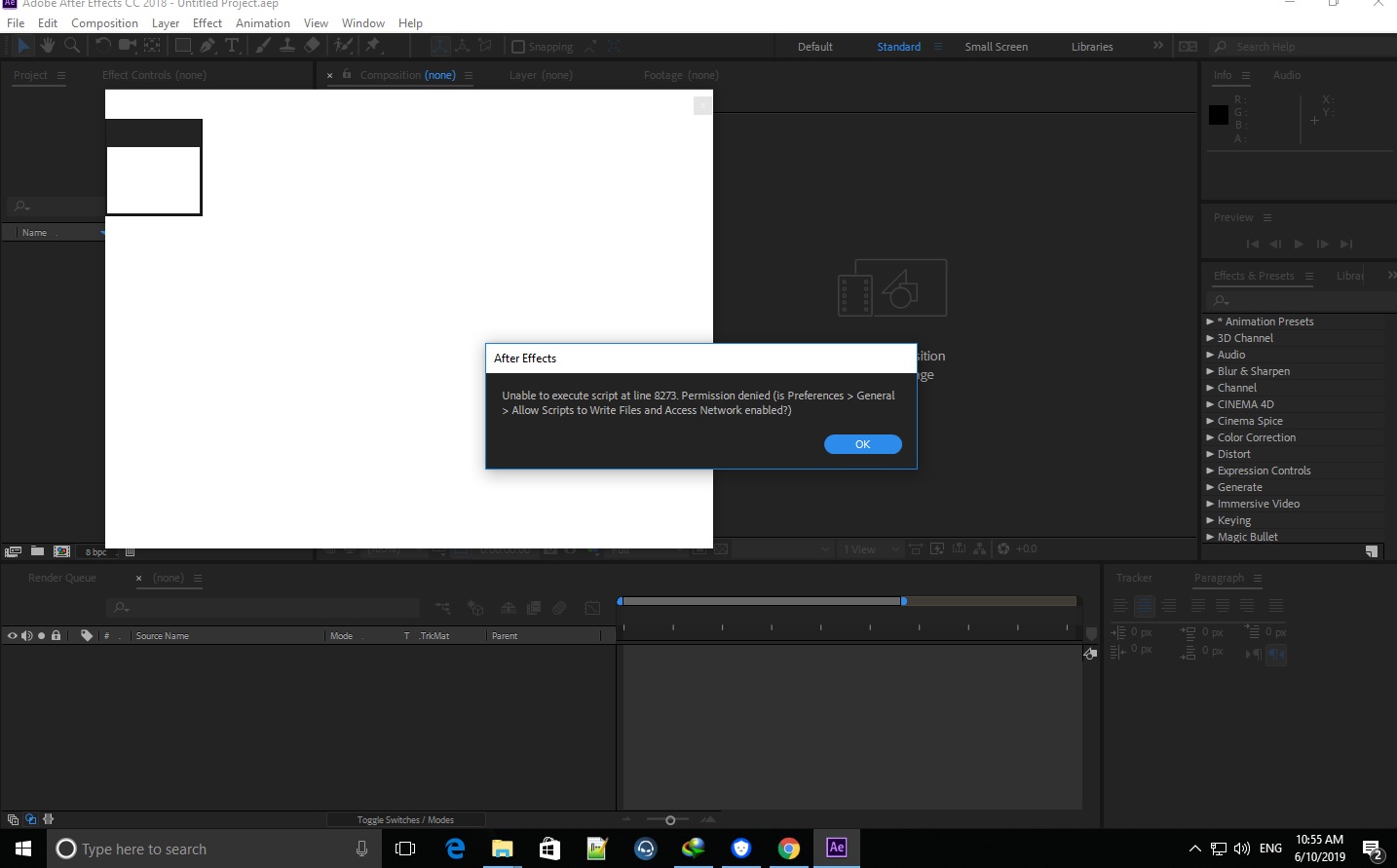The height and width of the screenshot is (868, 1397).
Task: Enable the Snapping checkbox
Action: pyautogui.click(x=518, y=47)
